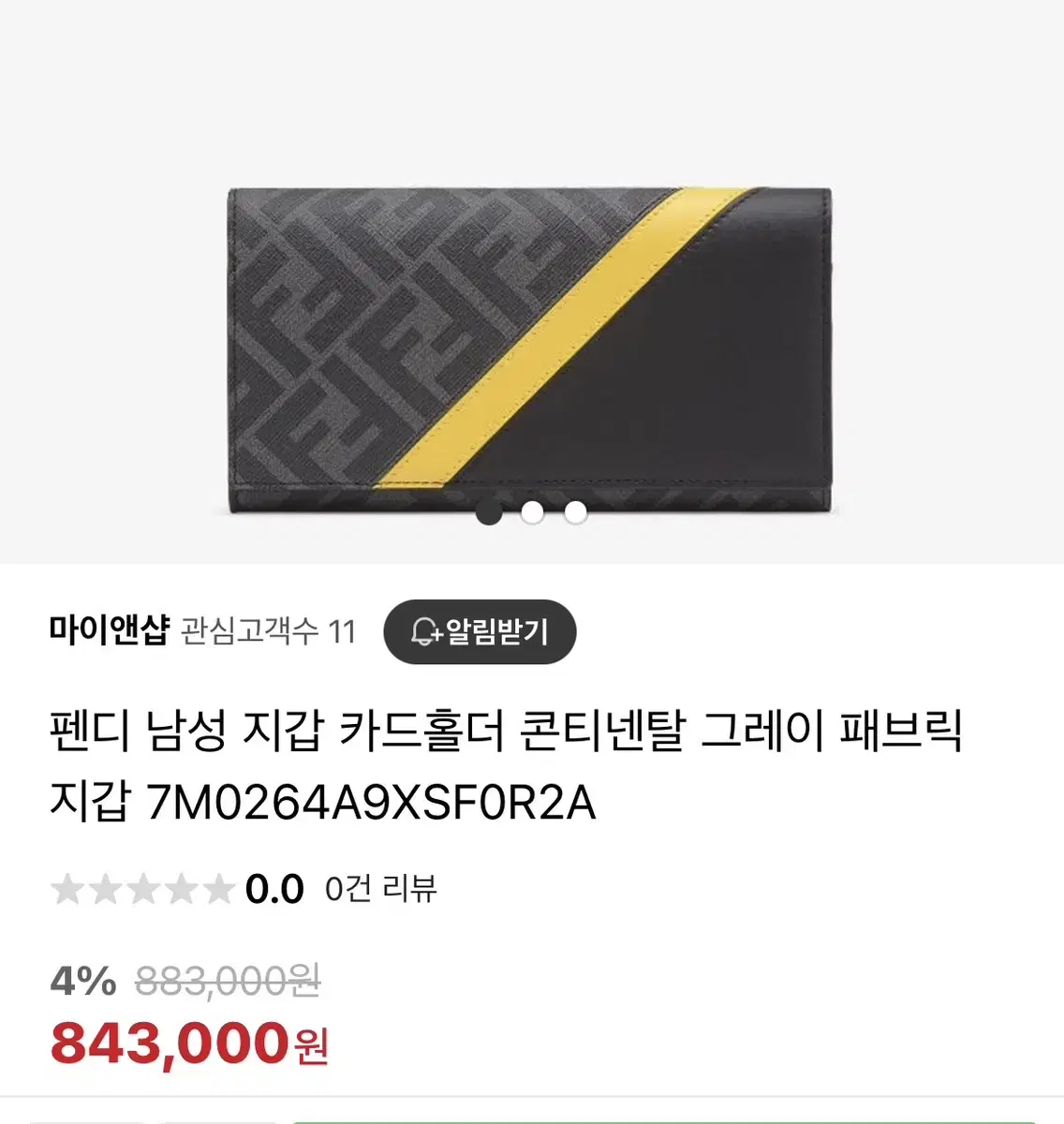Click the model code 7M0264A9XSF0R2A text
This screenshot has height=1124, width=1064.
[372, 804]
